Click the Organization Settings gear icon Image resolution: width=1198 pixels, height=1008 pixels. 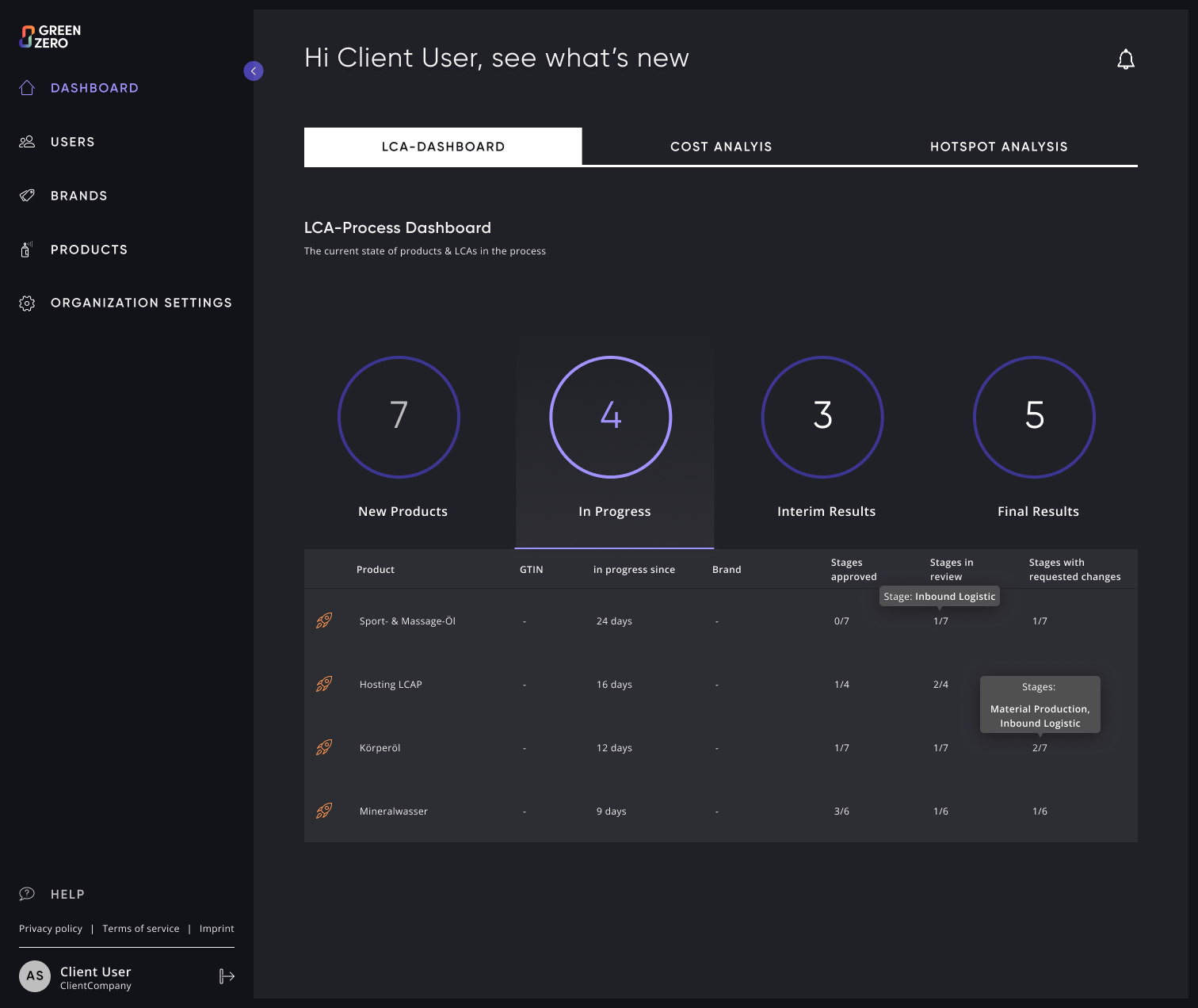(x=27, y=304)
